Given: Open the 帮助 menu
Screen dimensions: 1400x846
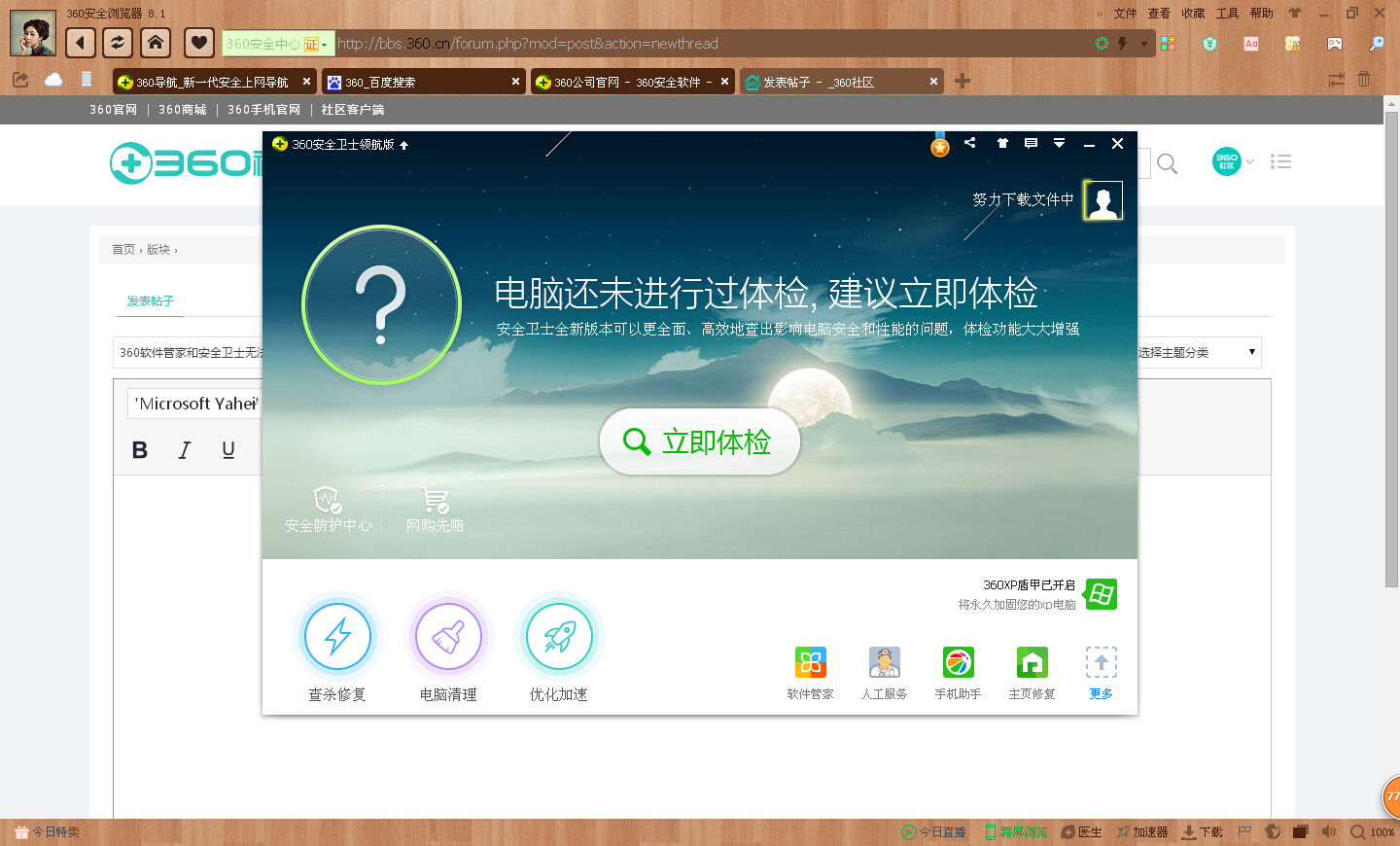Looking at the screenshot, I should point(1261,14).
